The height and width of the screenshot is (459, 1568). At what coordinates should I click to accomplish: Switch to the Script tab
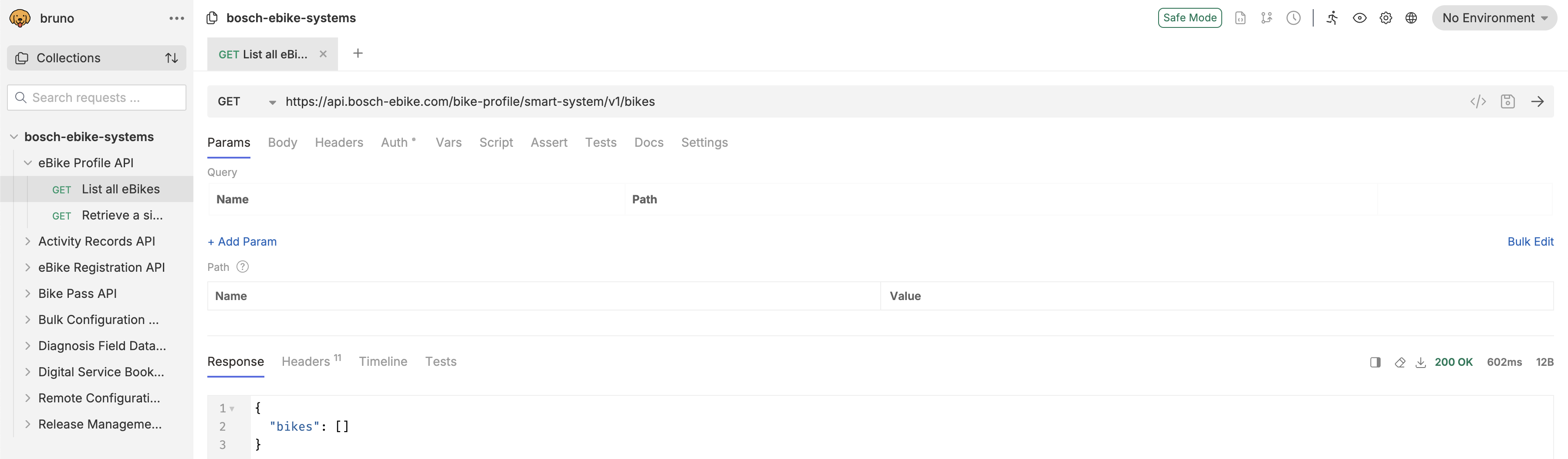coord(496,142)
